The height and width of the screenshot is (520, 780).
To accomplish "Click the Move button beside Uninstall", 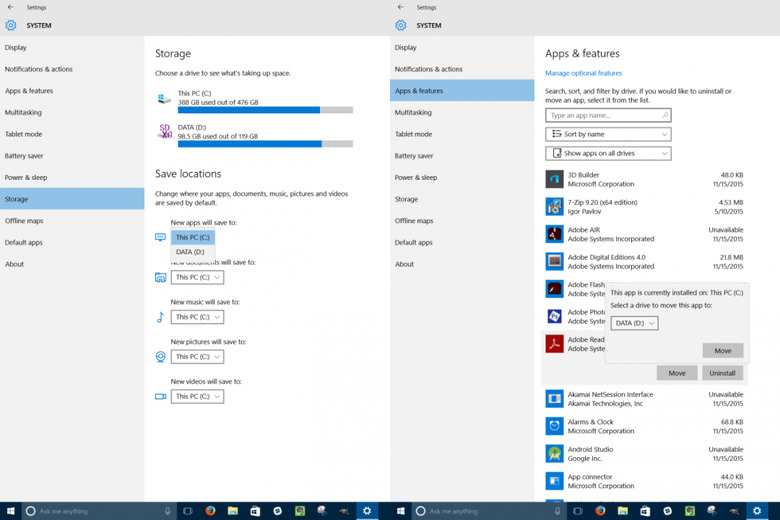I will coord(677,373).
